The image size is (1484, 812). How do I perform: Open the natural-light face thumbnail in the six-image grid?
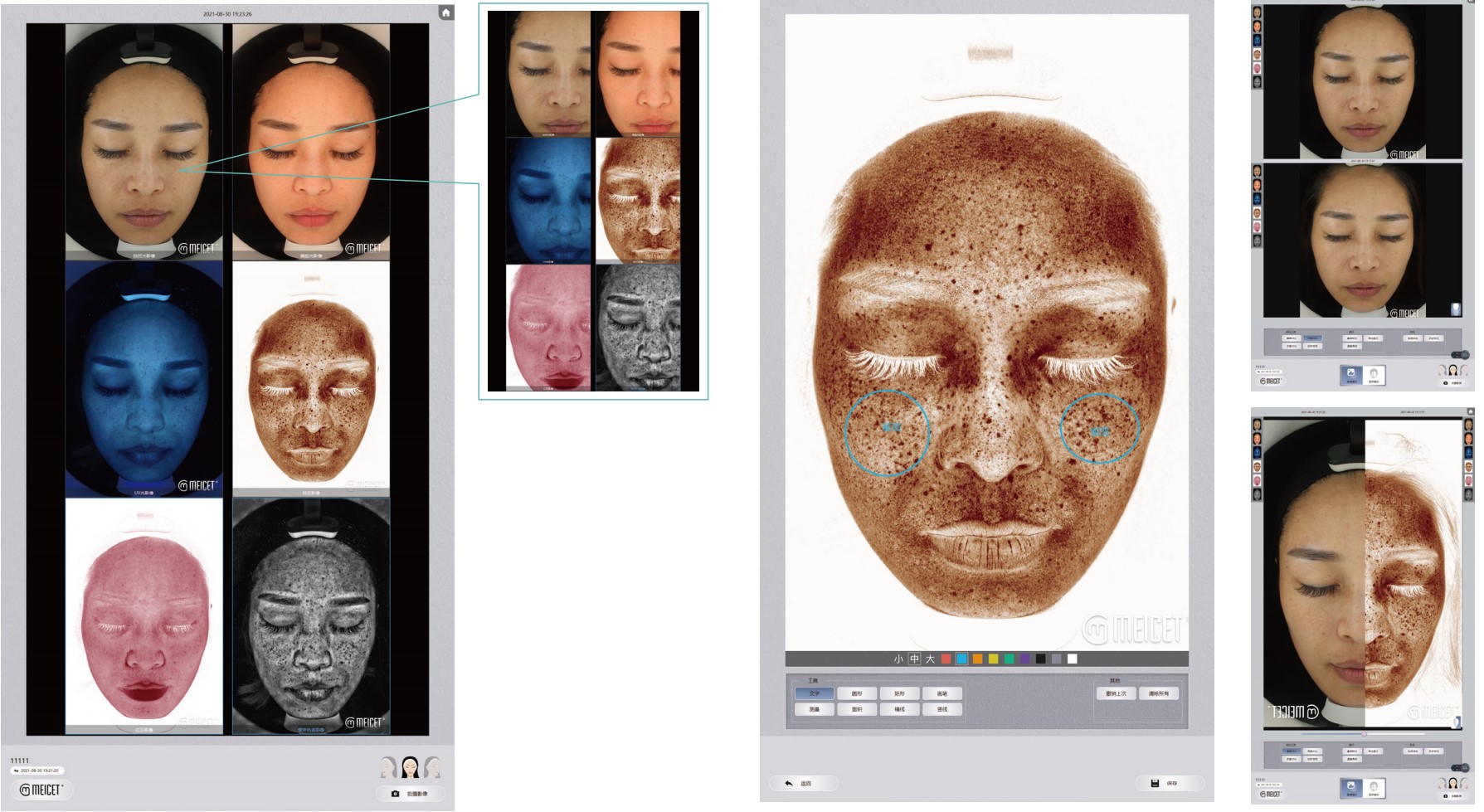click(x=144, y=142)
